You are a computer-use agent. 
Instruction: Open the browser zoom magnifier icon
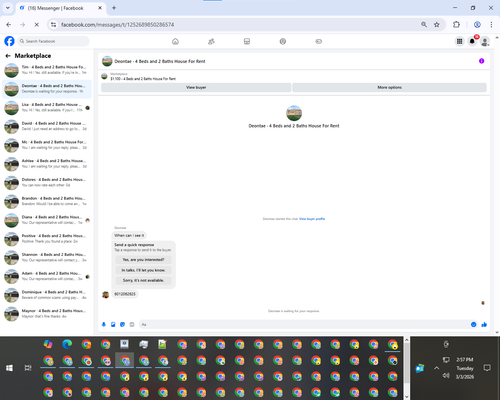tap(424, 24)
